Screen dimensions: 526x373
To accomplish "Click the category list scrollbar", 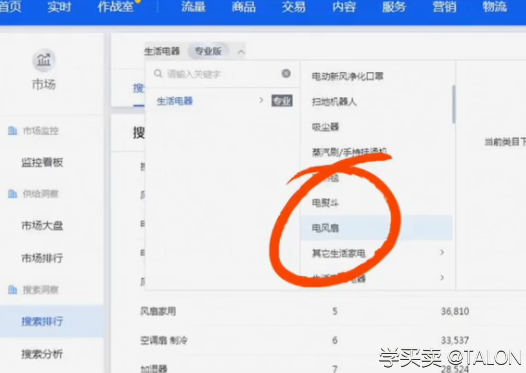I will [454, 104].
